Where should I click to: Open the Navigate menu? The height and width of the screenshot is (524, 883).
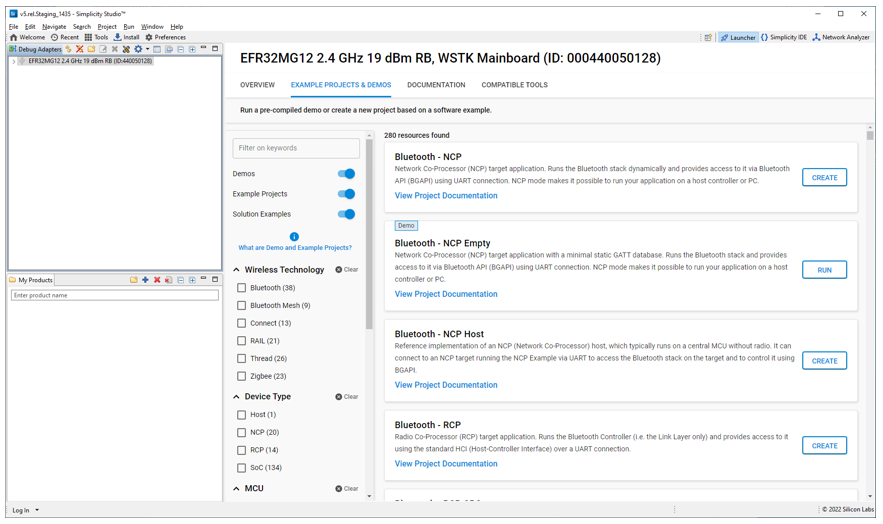[x=54, y=26]
